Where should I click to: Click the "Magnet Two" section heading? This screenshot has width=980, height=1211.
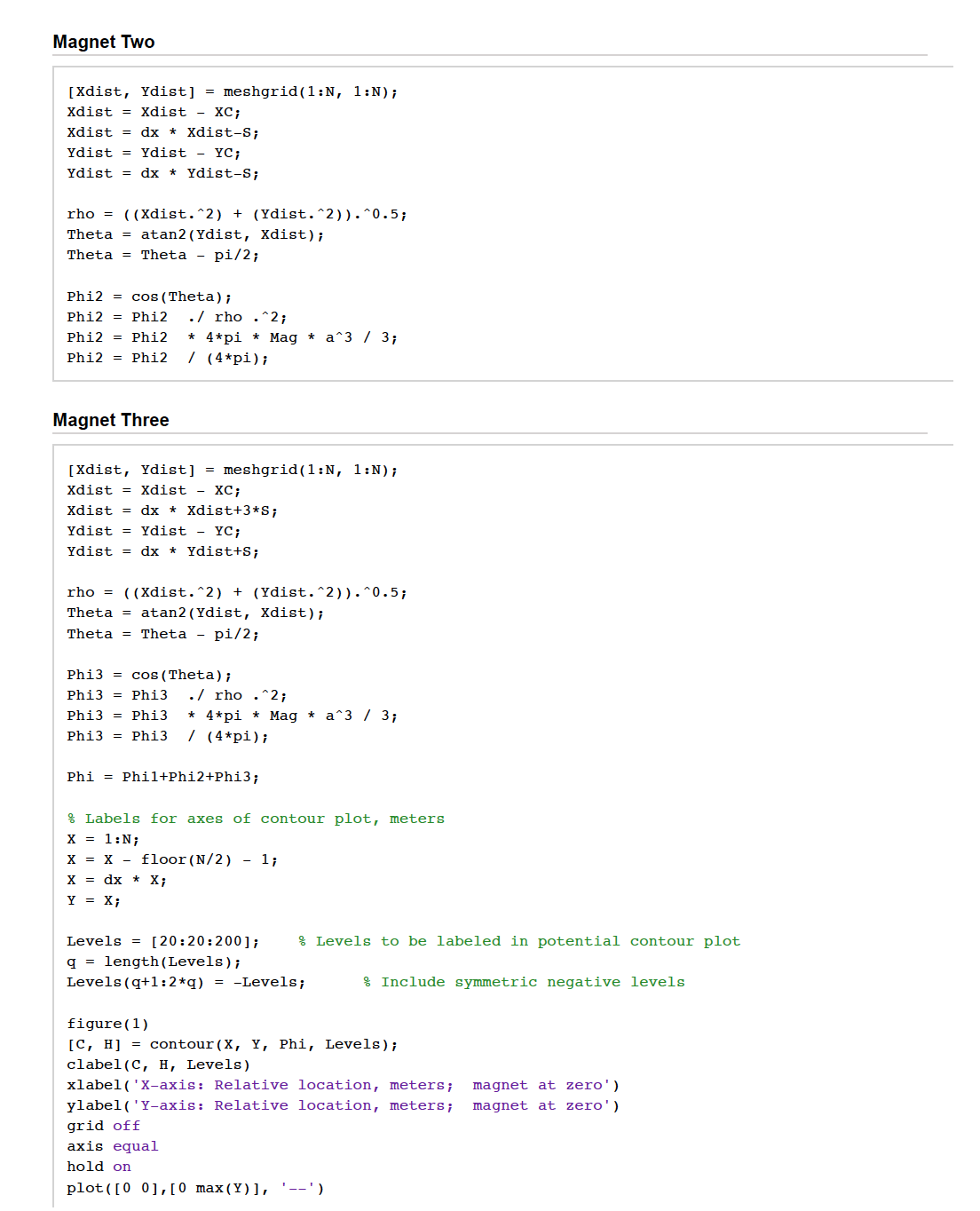104,42
